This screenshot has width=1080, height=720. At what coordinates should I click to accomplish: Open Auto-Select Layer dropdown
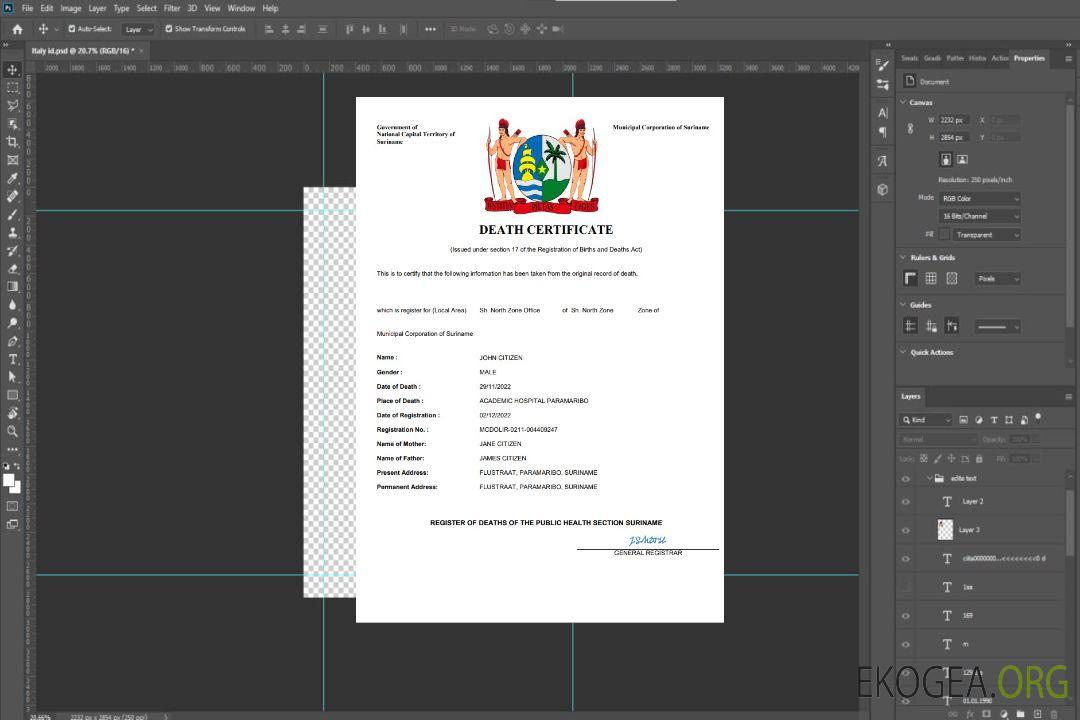point(138,29)
